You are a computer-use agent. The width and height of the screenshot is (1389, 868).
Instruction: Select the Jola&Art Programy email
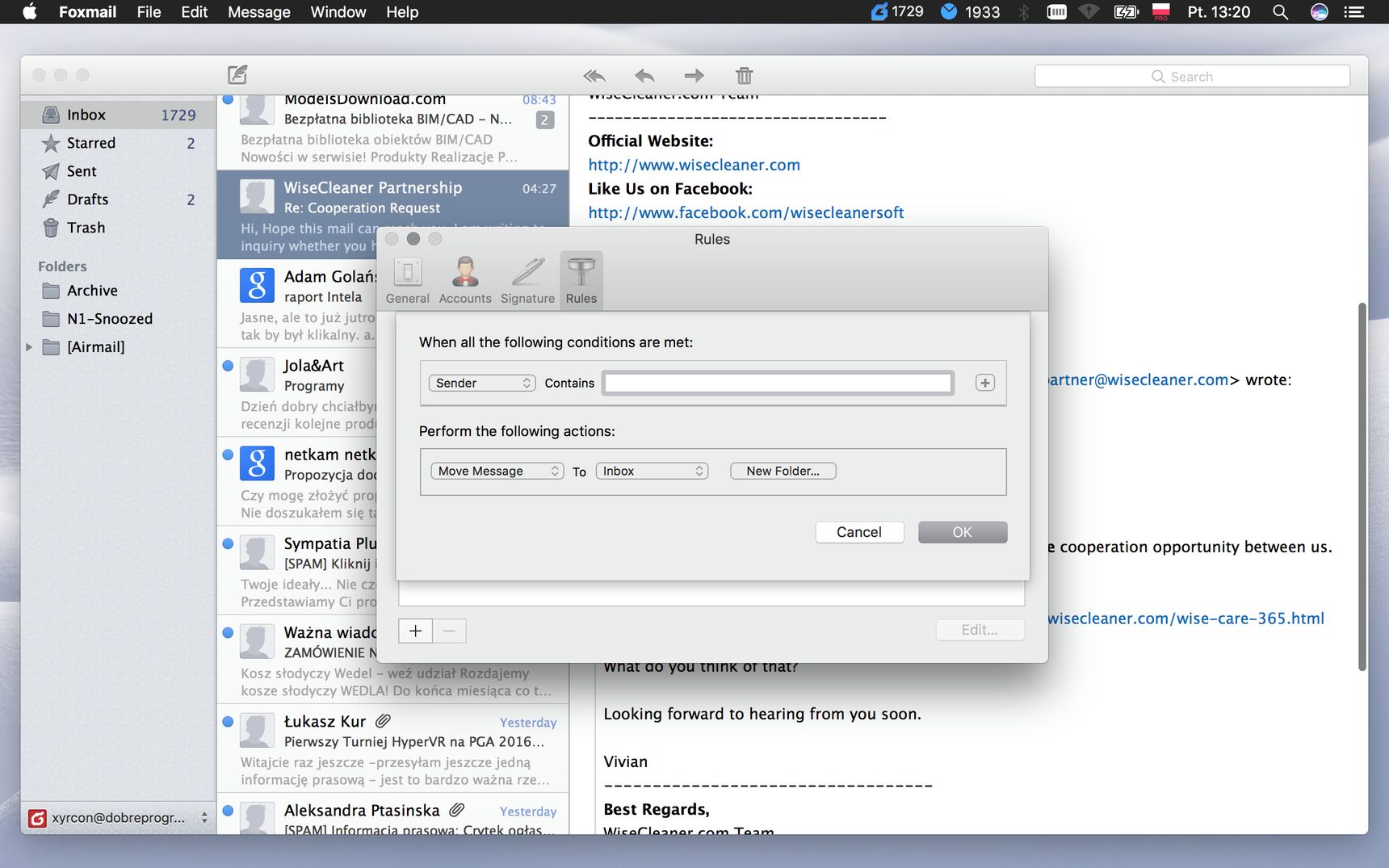(297, 393)
